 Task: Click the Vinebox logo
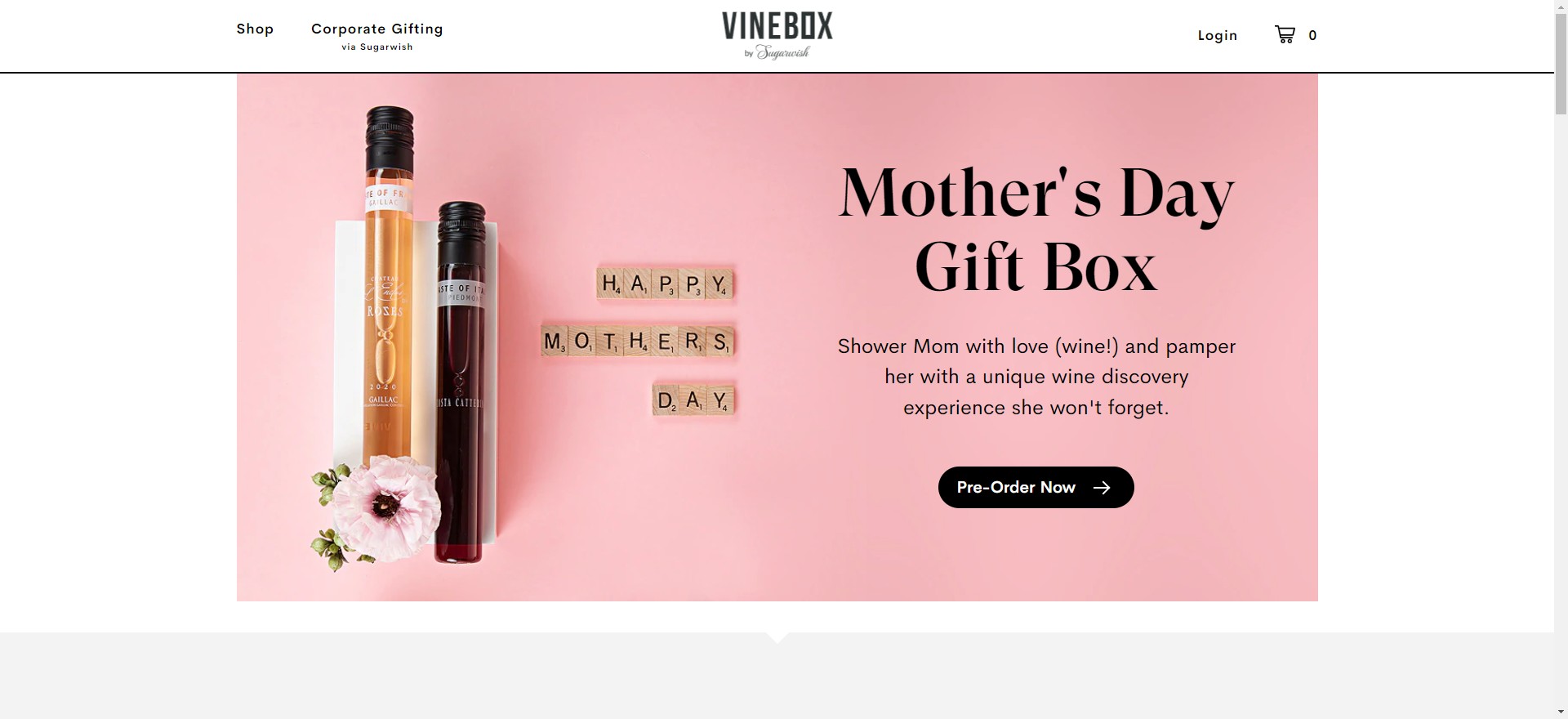tap(777, 35)
